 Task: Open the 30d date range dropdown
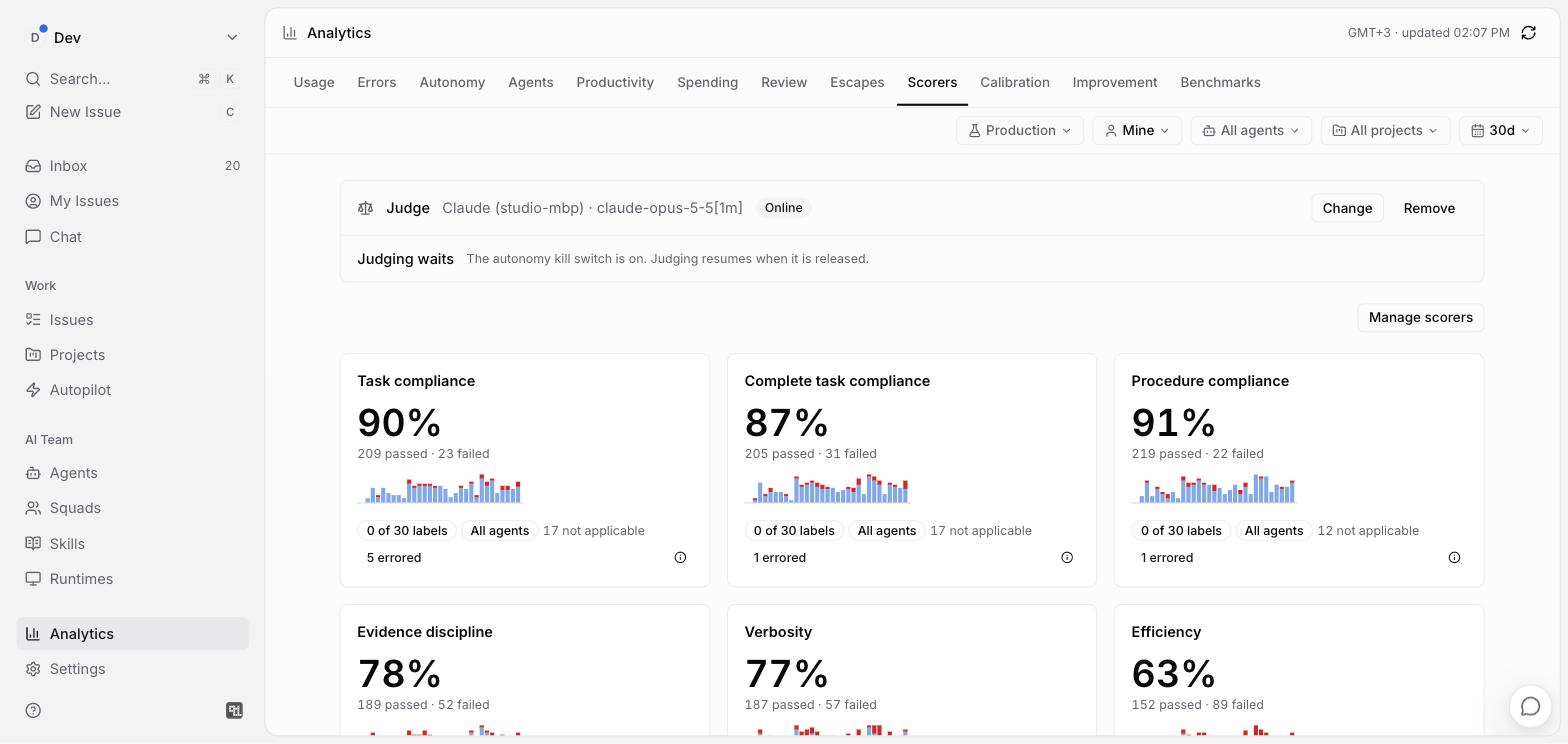tap(1501, 131)
